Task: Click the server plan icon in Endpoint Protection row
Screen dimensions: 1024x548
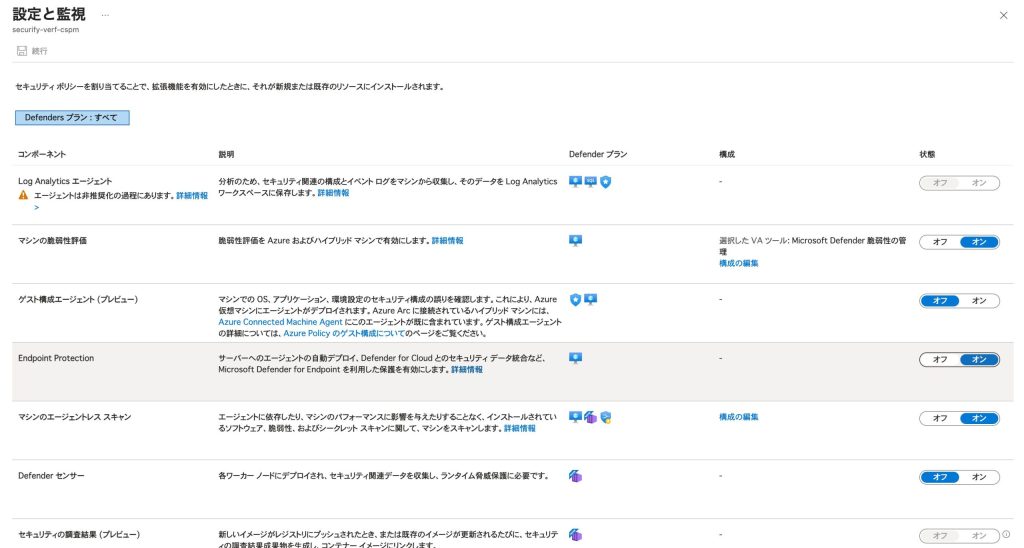Action: click(575, 358)
